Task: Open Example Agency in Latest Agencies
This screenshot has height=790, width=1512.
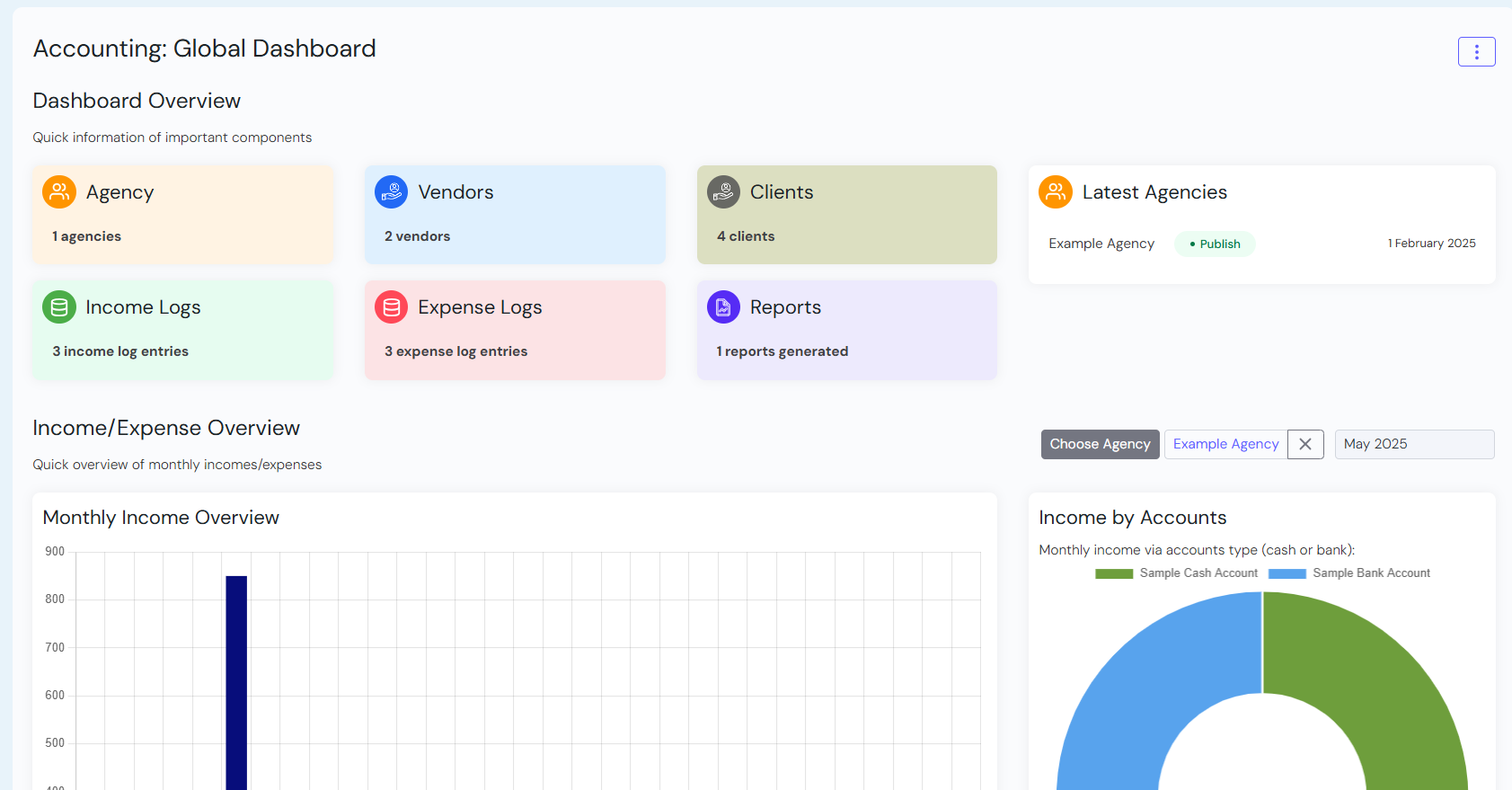Action: coord(1101,244)
